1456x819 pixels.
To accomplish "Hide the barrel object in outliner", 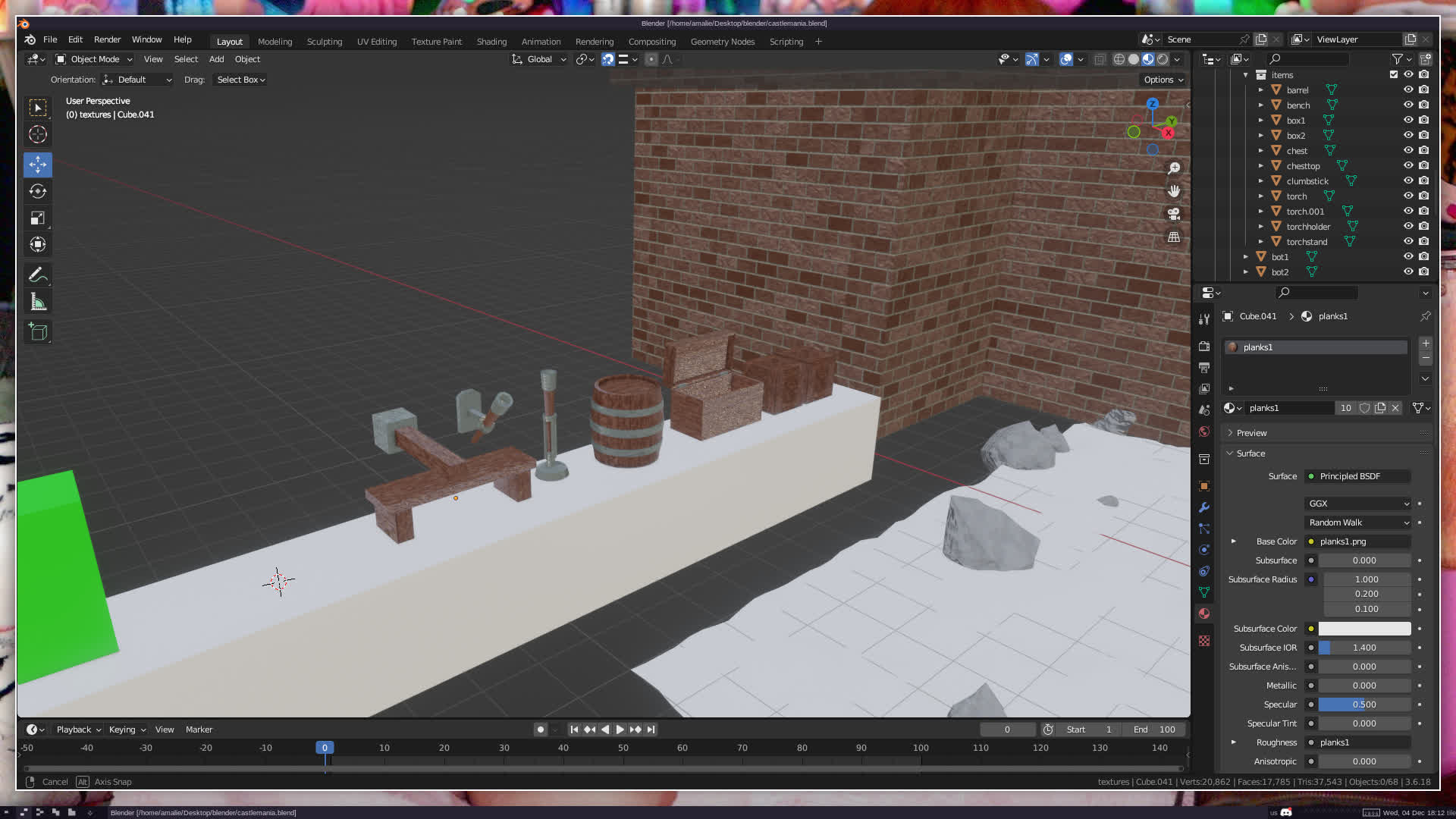I will [x=1408, y=89].
